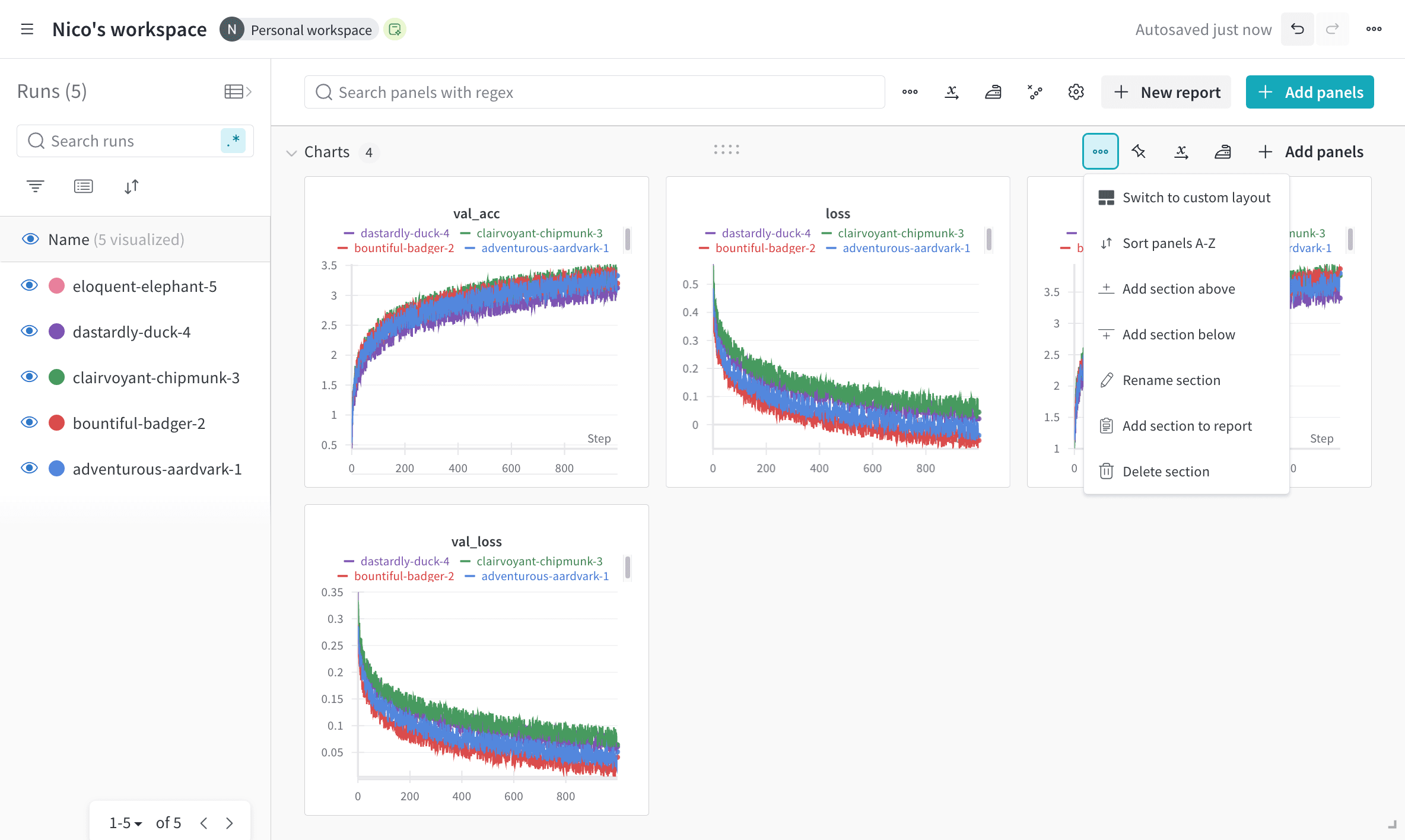Click adventurous-aardvark-1 blue color swatch
Viewport: 1405px width, 840px height.
57,469
